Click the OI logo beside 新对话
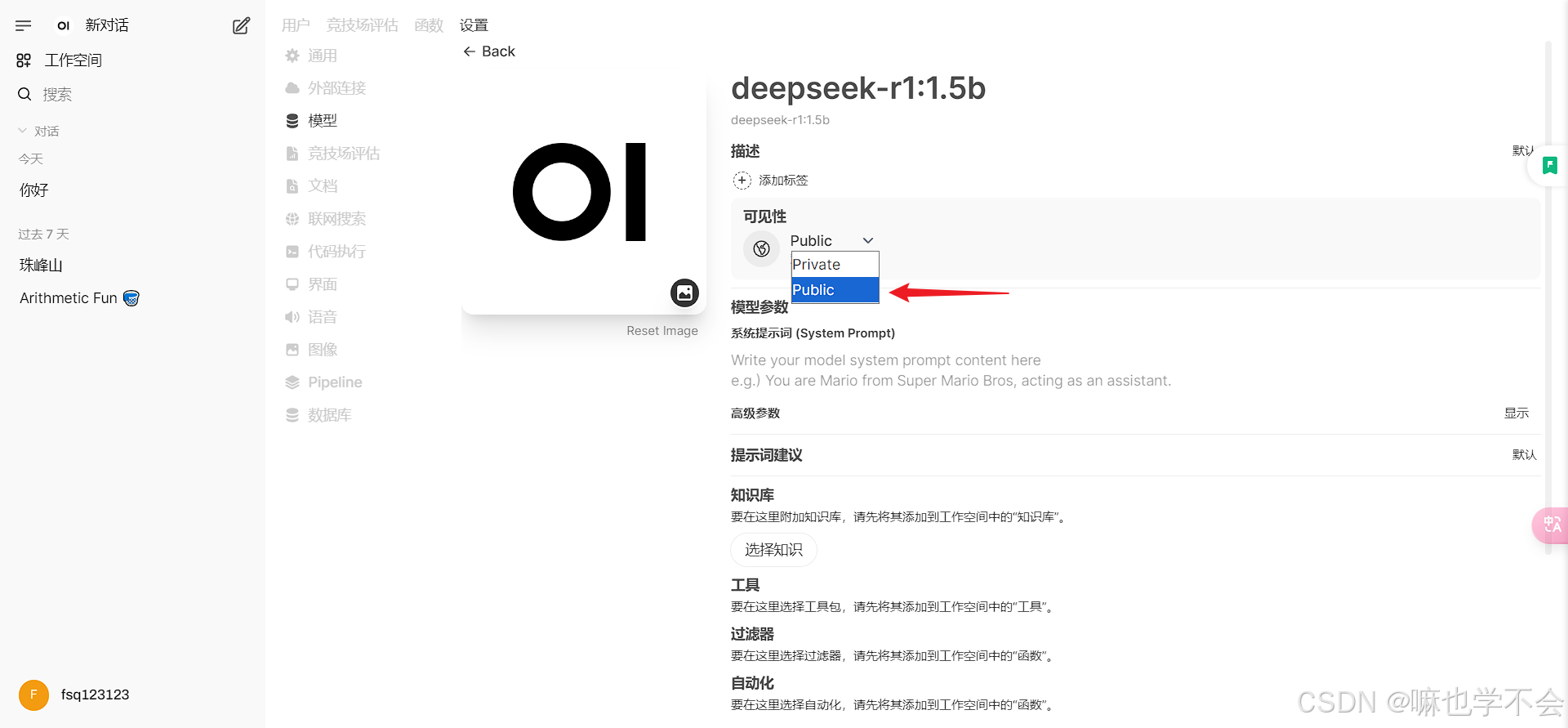Screen dimensions: 1568x728 (x=63, y=25)
